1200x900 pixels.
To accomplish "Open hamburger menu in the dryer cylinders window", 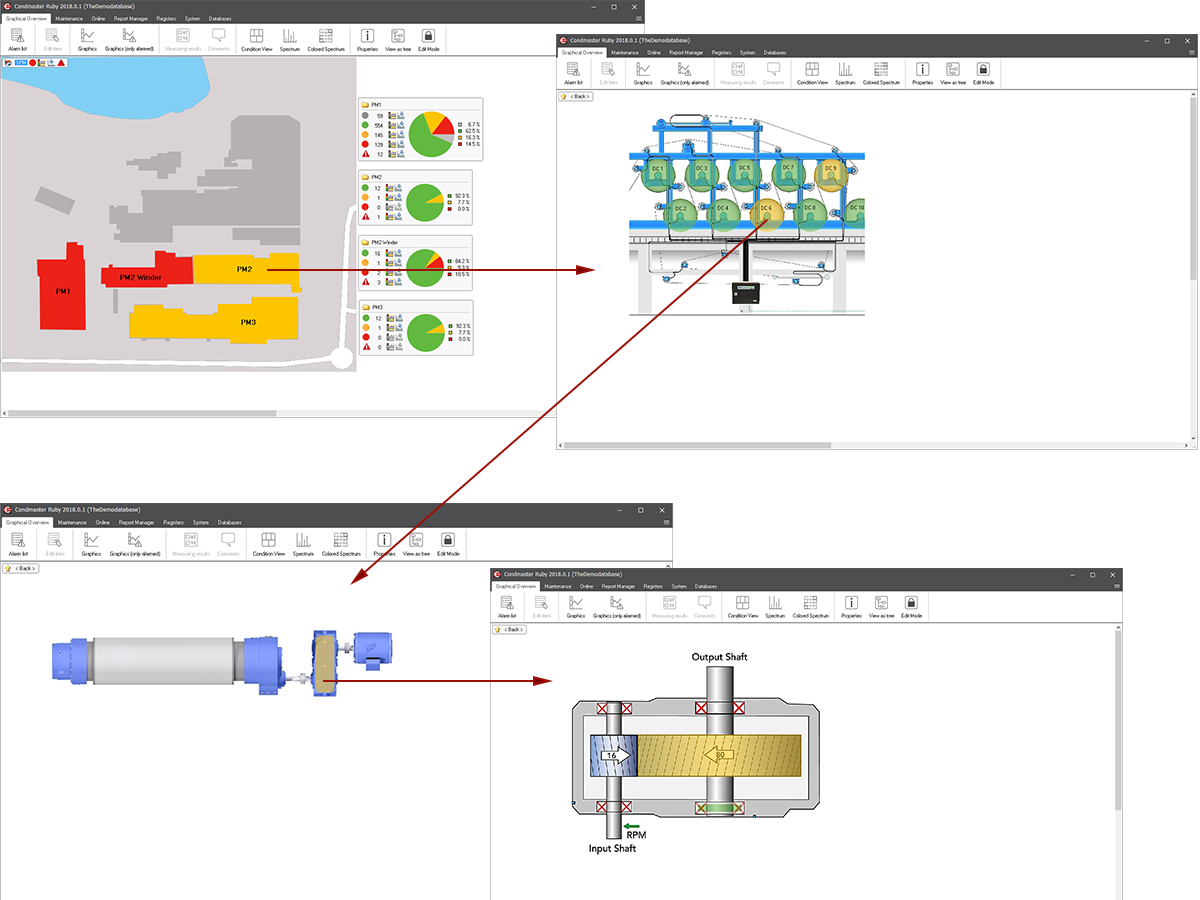I will 1190,51.
